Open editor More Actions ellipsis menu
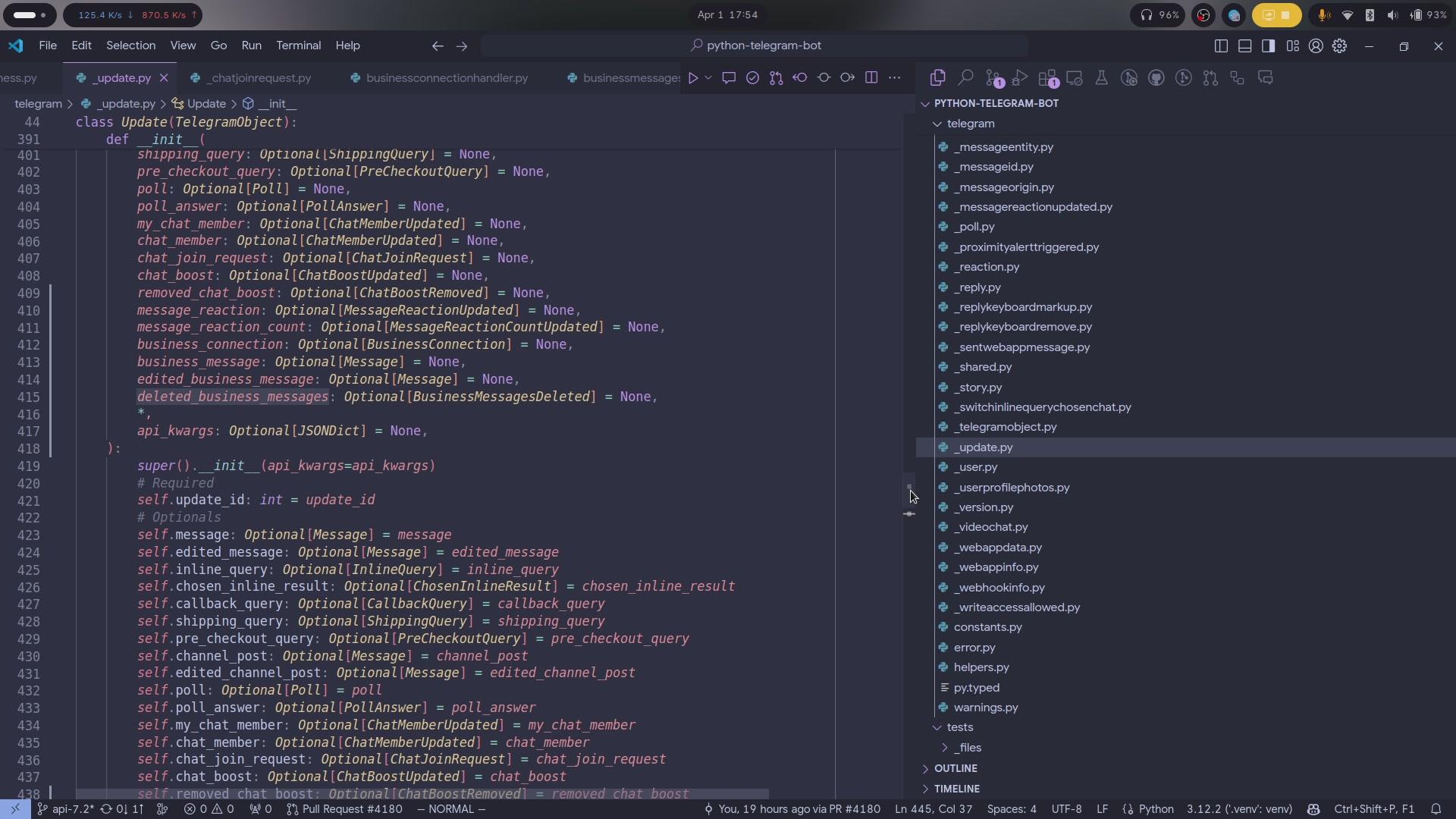Image resolution: width=1456 pixels, height=819 pixels. click(895, 77)
